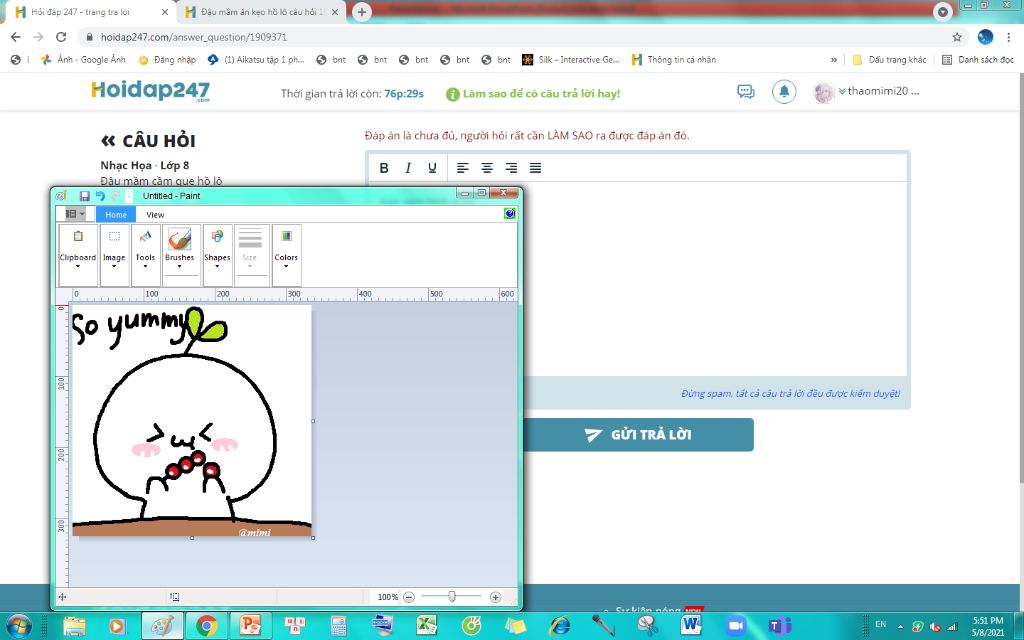1024x640 pixels.
Task: Open File Explorer from the taskbar
Action: click(x=74, y=626)
